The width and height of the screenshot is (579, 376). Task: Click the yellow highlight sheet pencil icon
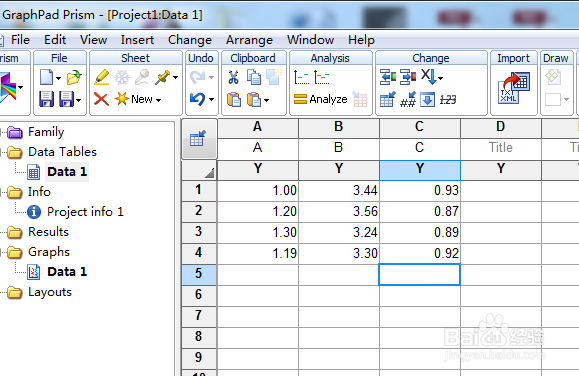[x=102, y=78]
